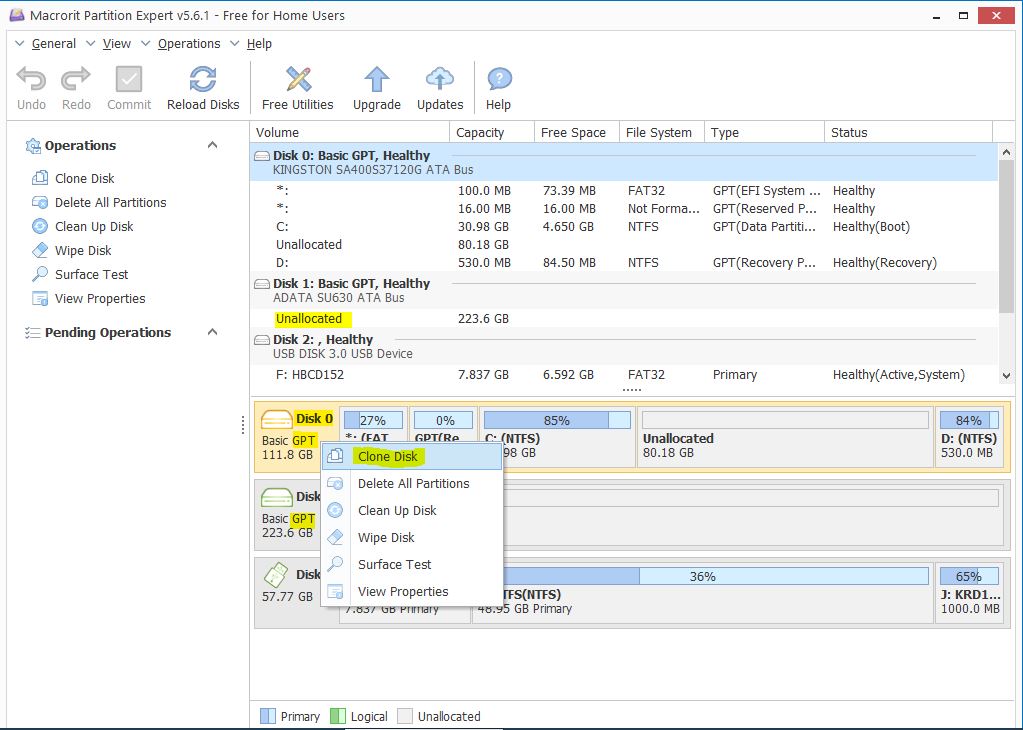Click View Properties in Operations sidebar
The image size is (1023, 730).
100,298
